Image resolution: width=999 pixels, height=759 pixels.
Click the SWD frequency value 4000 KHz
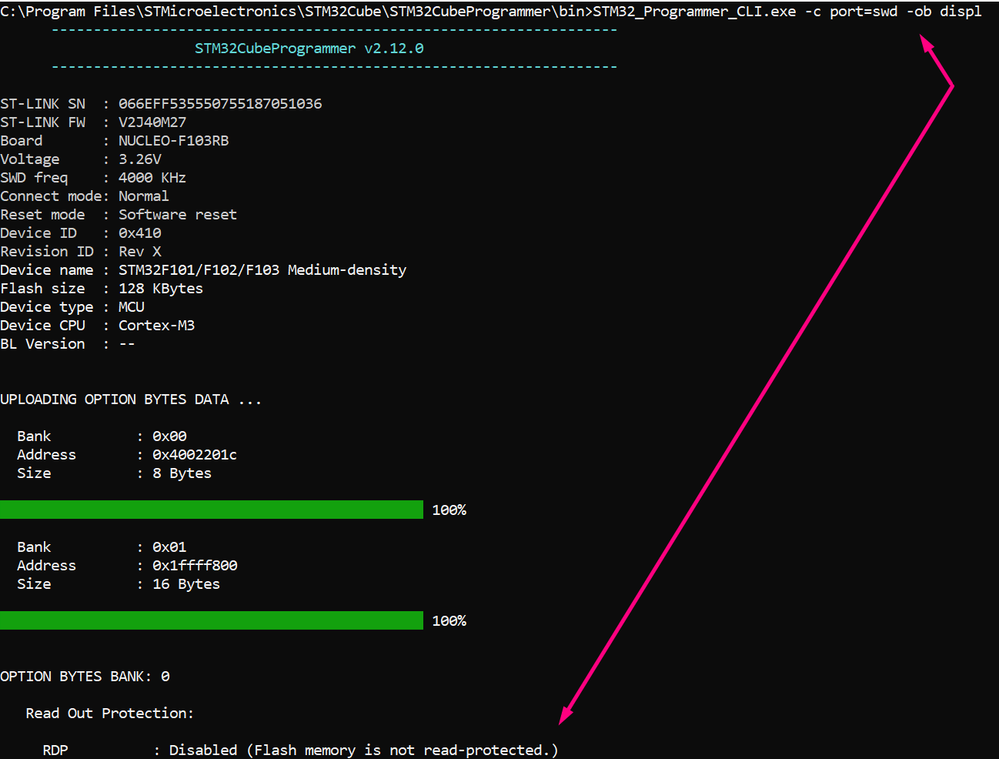click(x=152, y=178)
